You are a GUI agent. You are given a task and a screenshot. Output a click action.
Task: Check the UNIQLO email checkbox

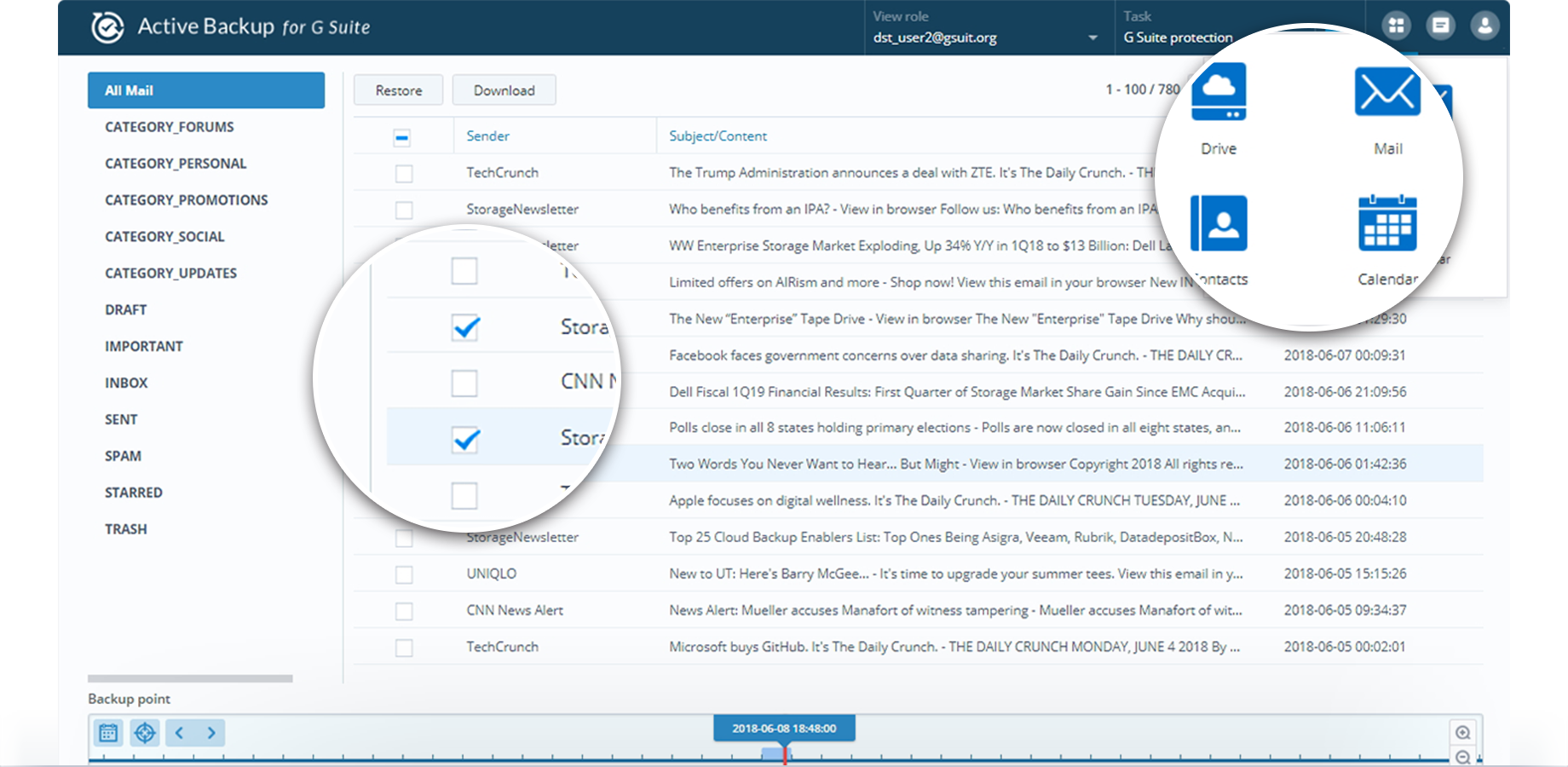(x=404, y=574)
